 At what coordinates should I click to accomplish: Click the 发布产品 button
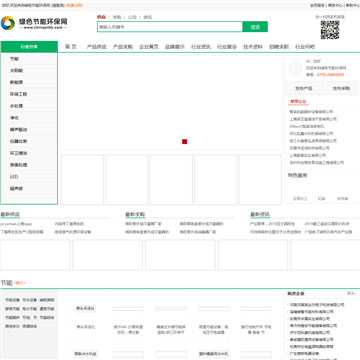coord(304,89)
